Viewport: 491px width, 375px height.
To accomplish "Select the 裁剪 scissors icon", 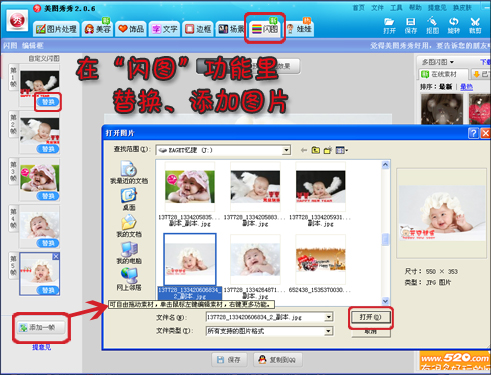I will coord(475,26).
